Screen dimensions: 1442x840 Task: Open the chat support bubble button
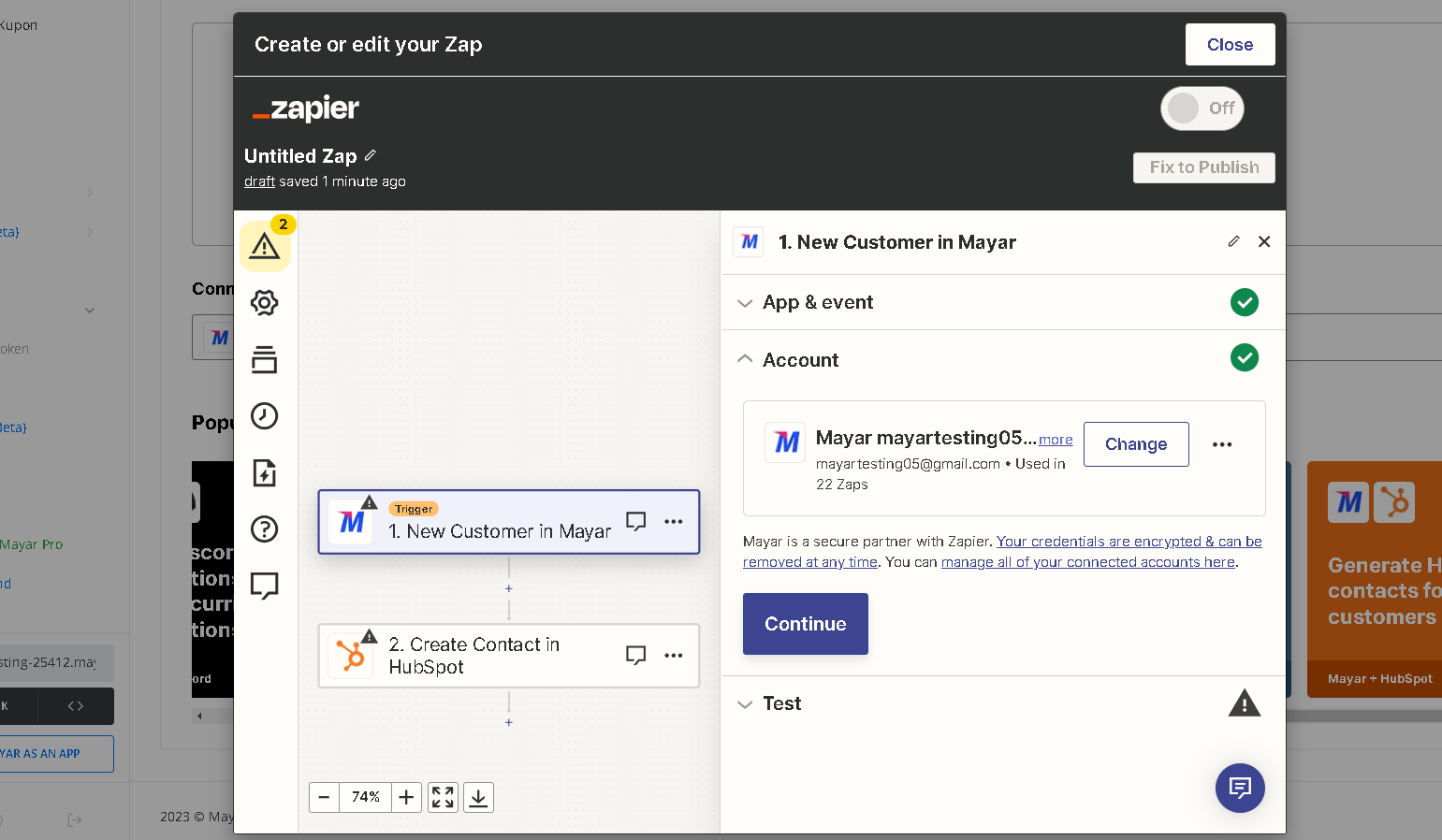[x=1240, y=788]
